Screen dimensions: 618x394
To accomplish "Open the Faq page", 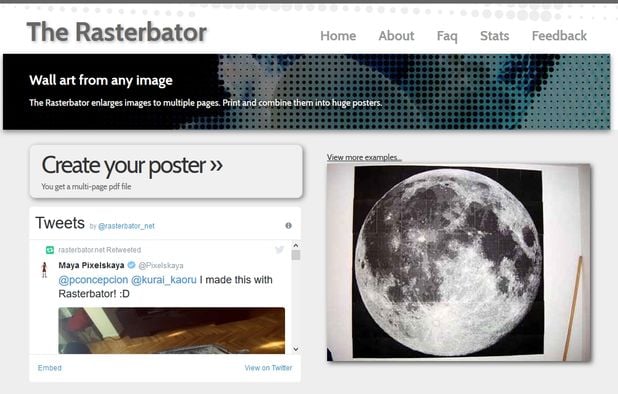I will (447, 36).
